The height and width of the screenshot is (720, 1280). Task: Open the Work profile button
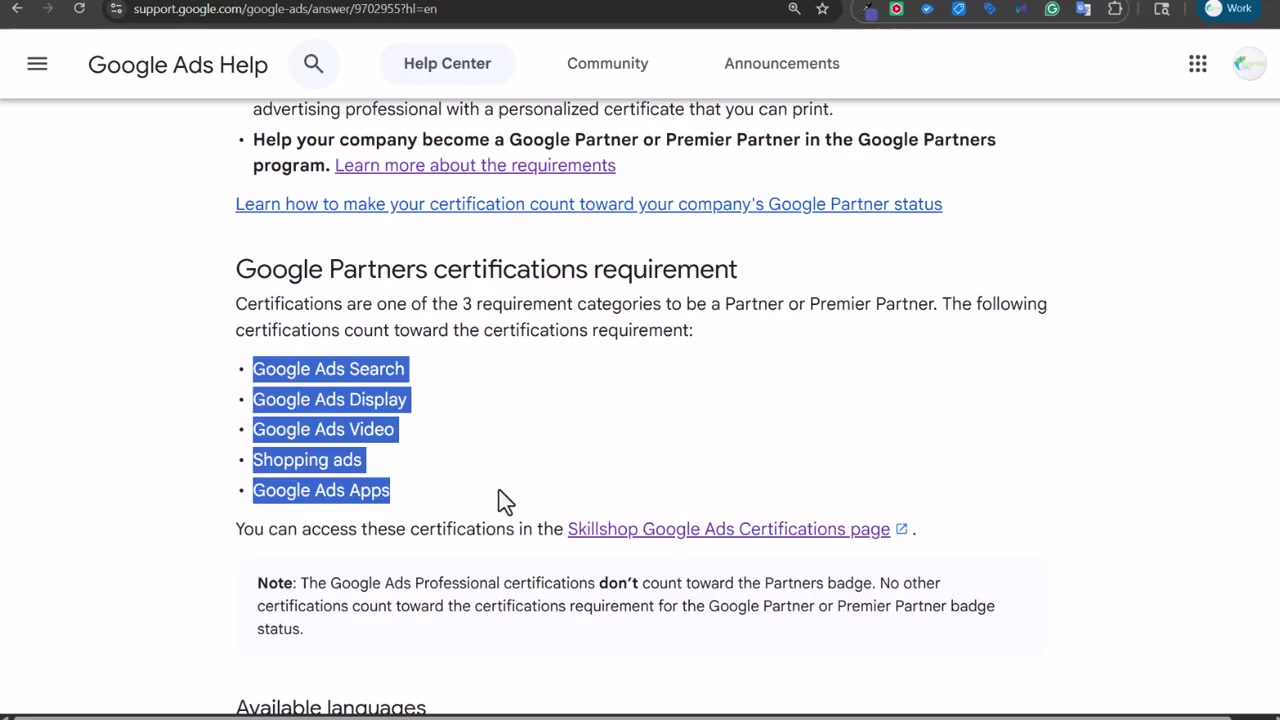click(1229, 8)
